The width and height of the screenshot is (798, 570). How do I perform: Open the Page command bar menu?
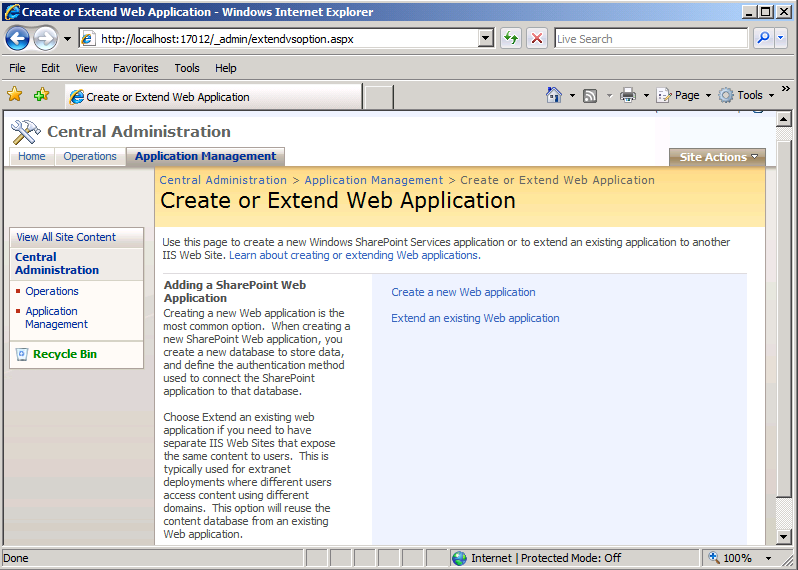click(x=683, y=95)
